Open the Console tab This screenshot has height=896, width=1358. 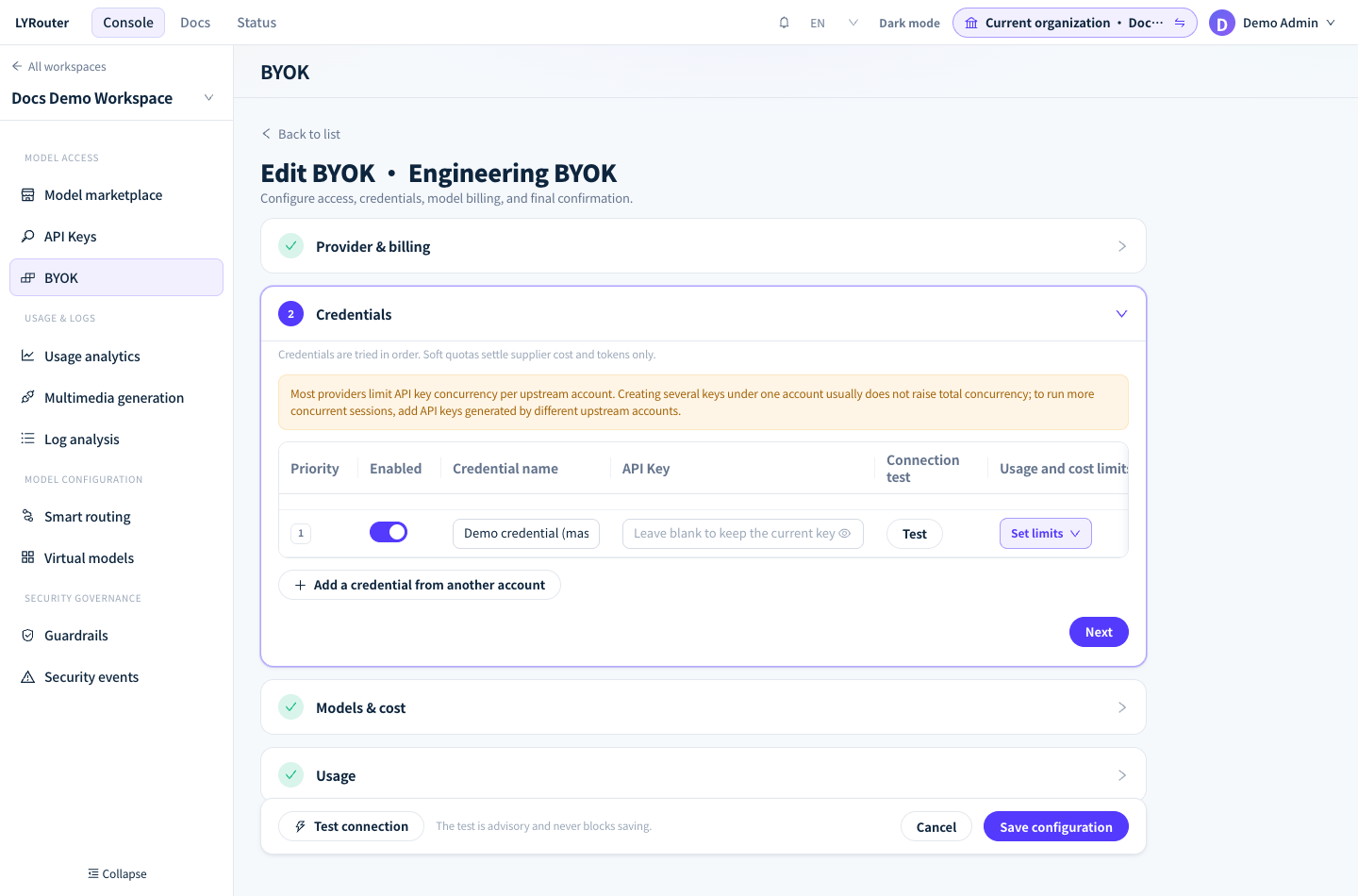[x=128, y=23]
